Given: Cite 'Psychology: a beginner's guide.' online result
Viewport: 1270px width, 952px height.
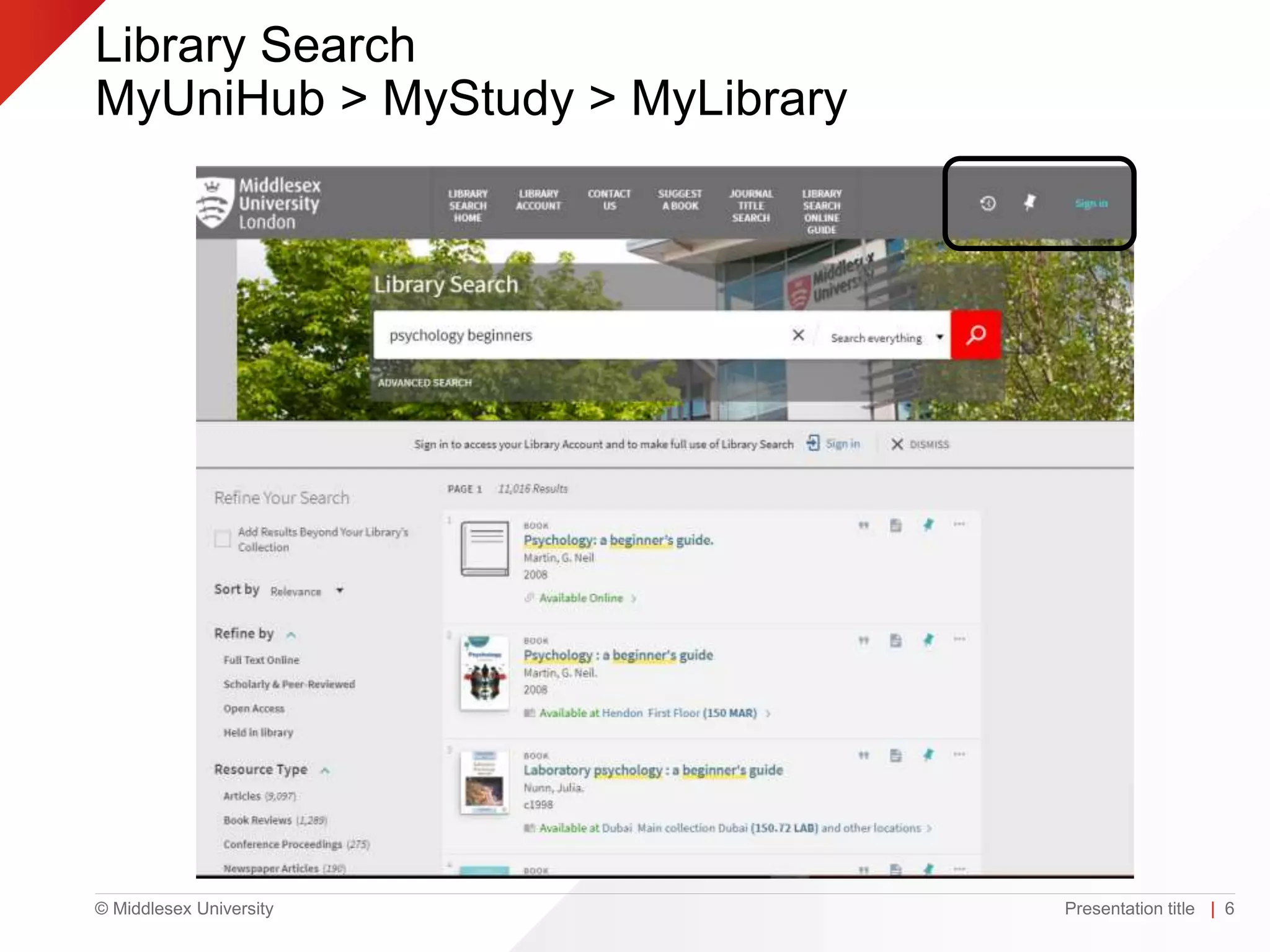Looking at the screenshot, I should point(863,526).
